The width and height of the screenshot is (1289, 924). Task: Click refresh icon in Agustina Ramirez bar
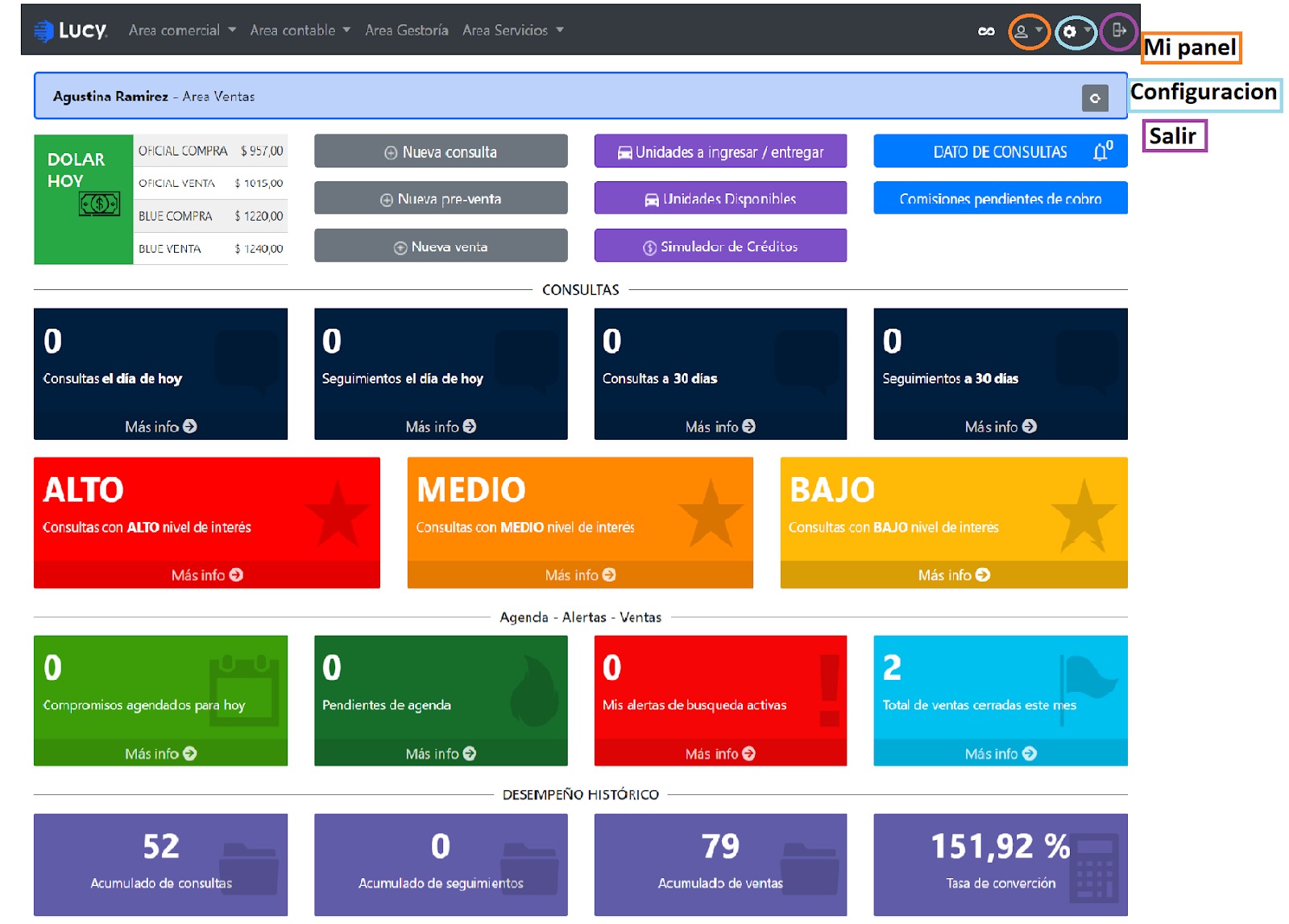pos(1095,98)
